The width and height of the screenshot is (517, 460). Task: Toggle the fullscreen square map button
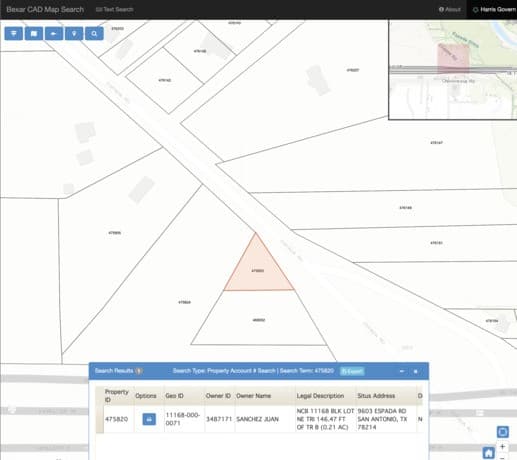[x=503, y=432]
